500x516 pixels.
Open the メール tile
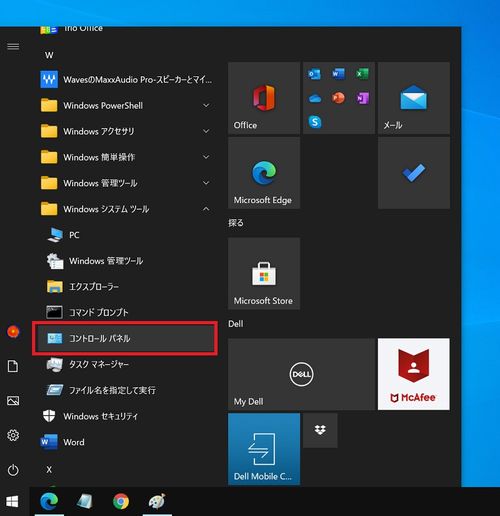point(414,98)
